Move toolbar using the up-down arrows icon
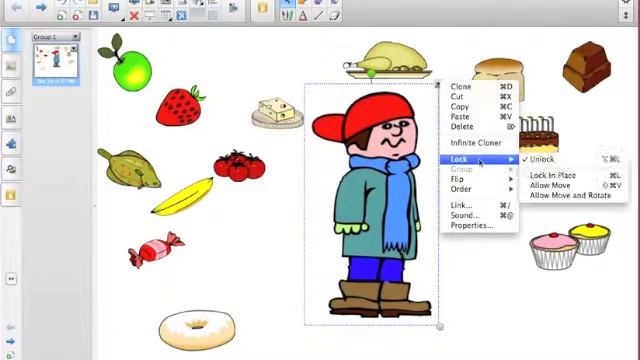Viewport: 640px width, 360px height. coord(626,16)
